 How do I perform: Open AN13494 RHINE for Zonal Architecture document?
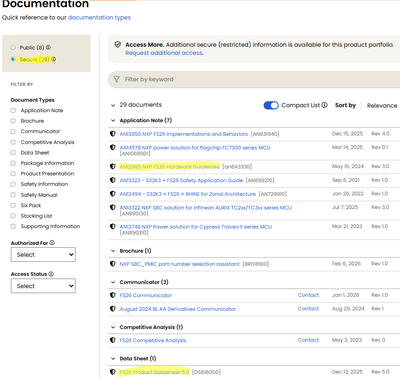188,194
